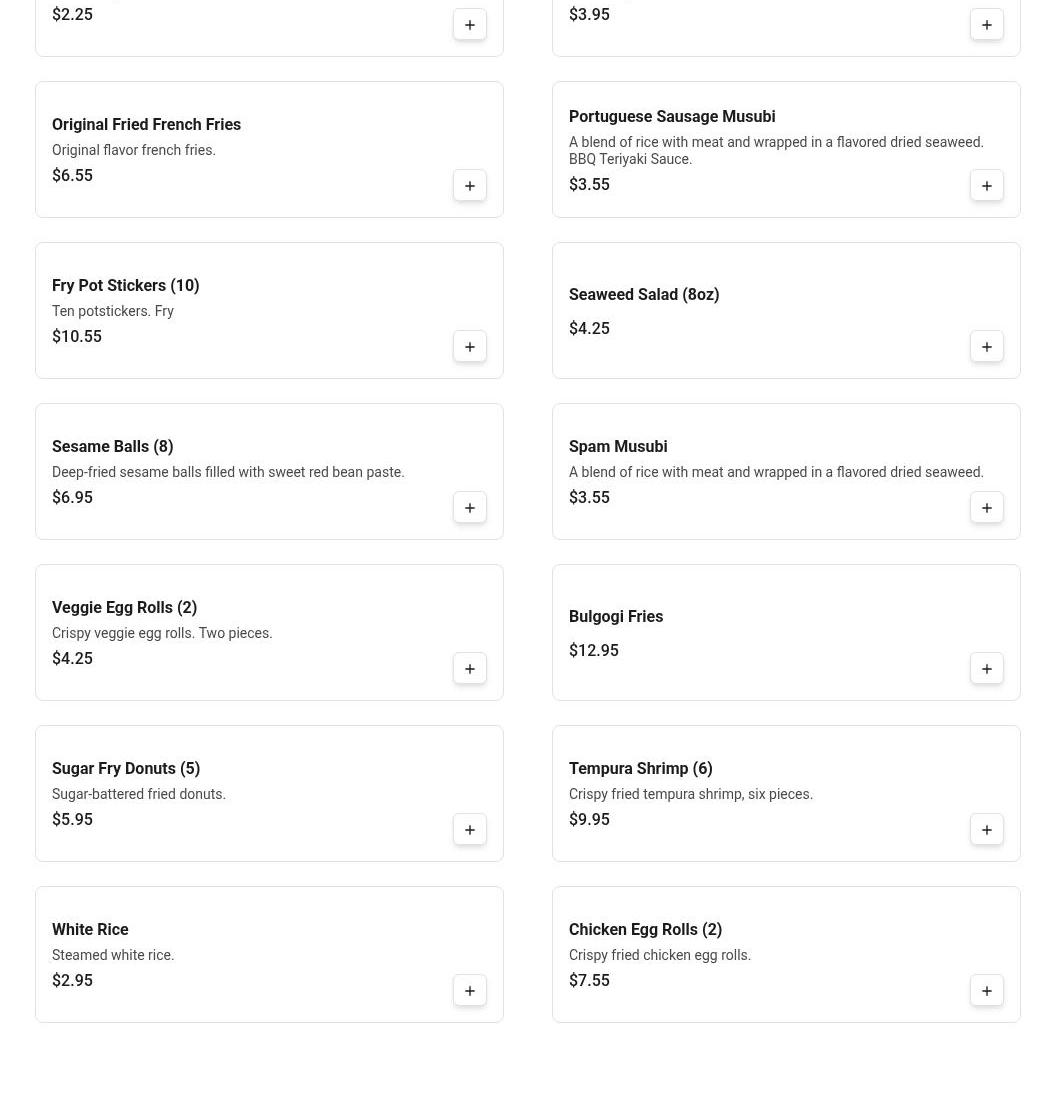Add Veggie Egg Rolls (2) to order
The height and width of the screenshot is (1108, 1050).
[x=470, y=669]
